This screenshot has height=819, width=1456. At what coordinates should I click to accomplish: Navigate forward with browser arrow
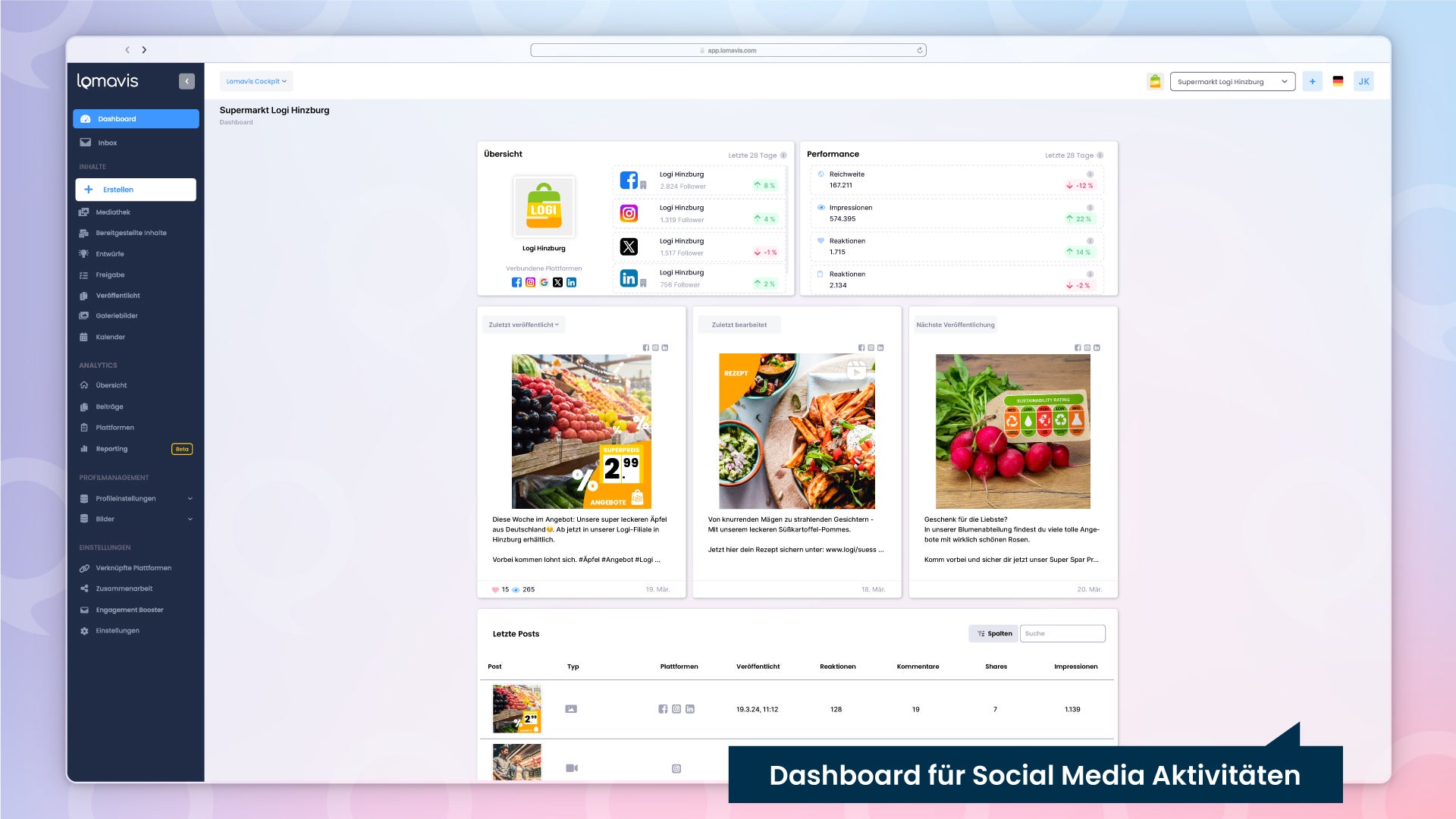(144, 50)
